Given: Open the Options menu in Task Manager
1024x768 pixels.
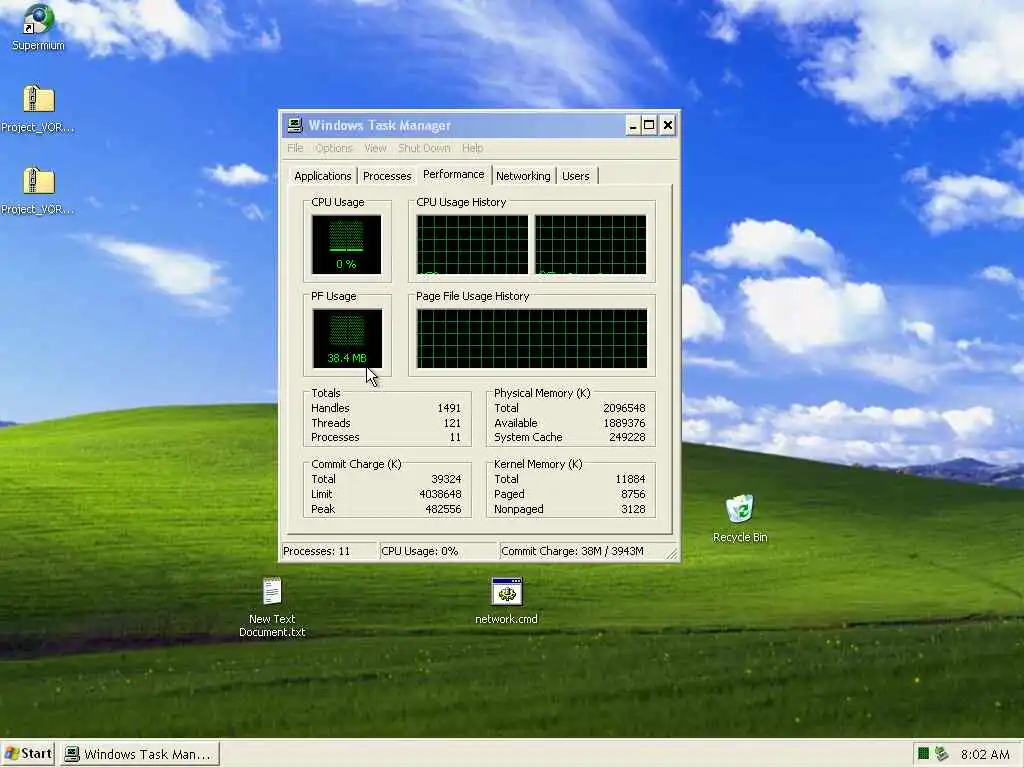Looking at the screenshot, I should tap(334, 148).
